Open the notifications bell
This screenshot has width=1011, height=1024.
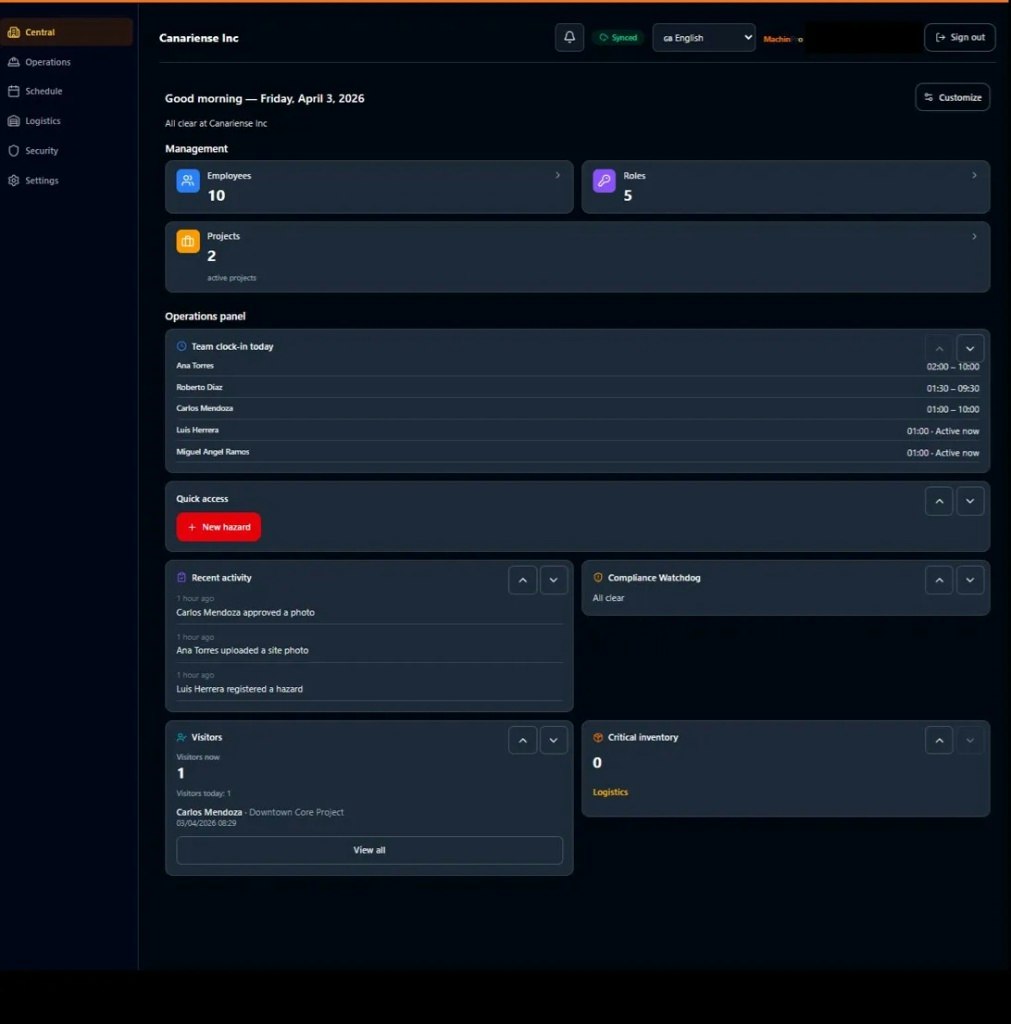(569, 37)
